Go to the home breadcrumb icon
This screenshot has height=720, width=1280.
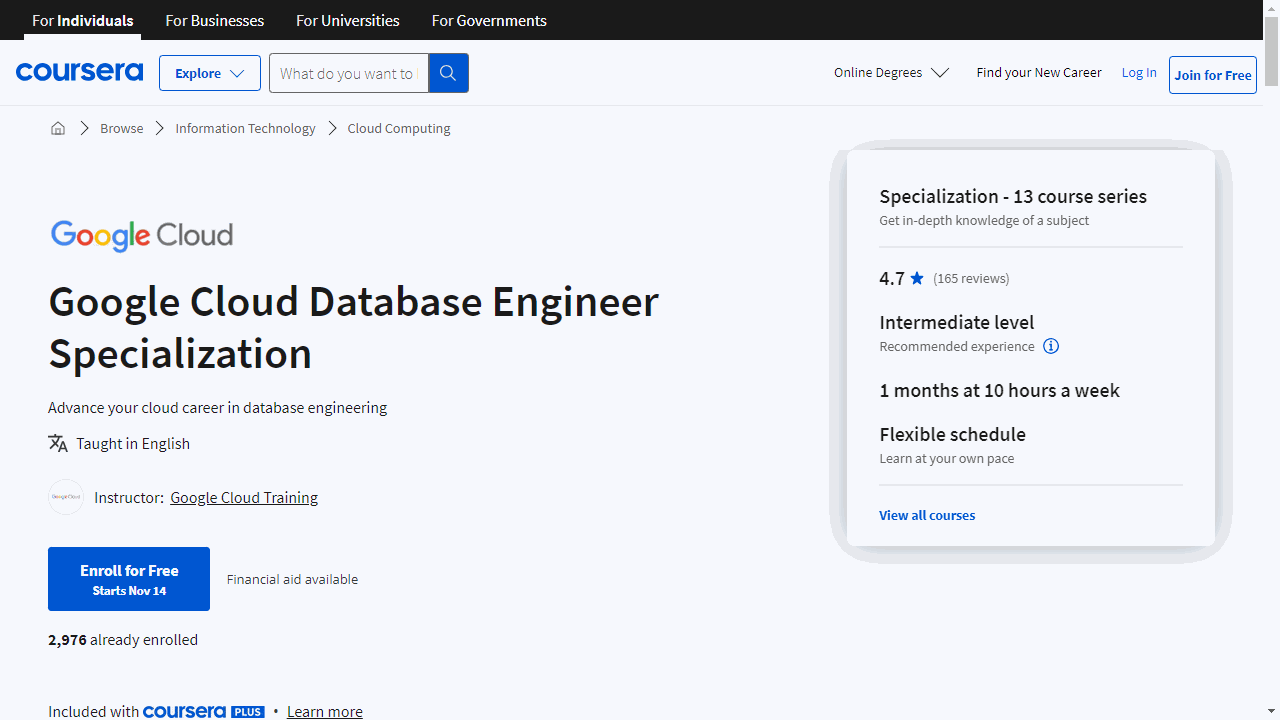tap(58, 128)
